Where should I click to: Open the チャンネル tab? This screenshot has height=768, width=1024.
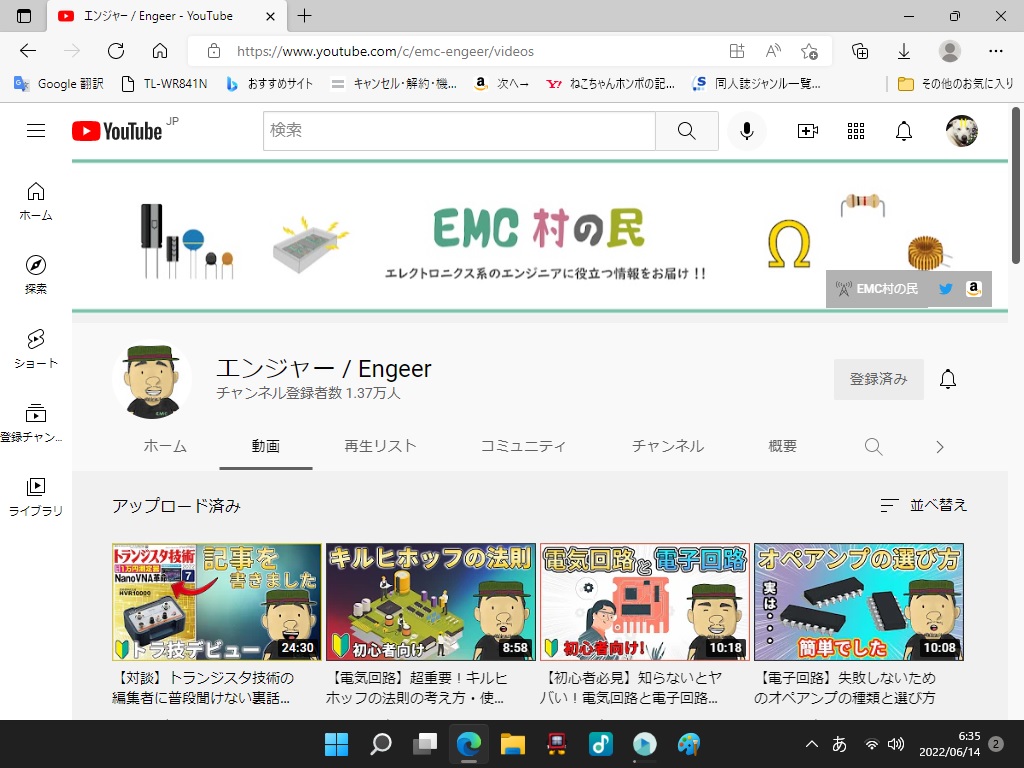pos(667,446)
